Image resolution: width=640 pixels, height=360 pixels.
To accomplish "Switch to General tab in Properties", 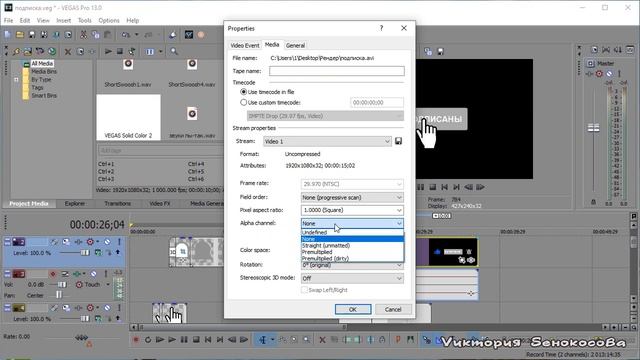I will coord(295,45).
